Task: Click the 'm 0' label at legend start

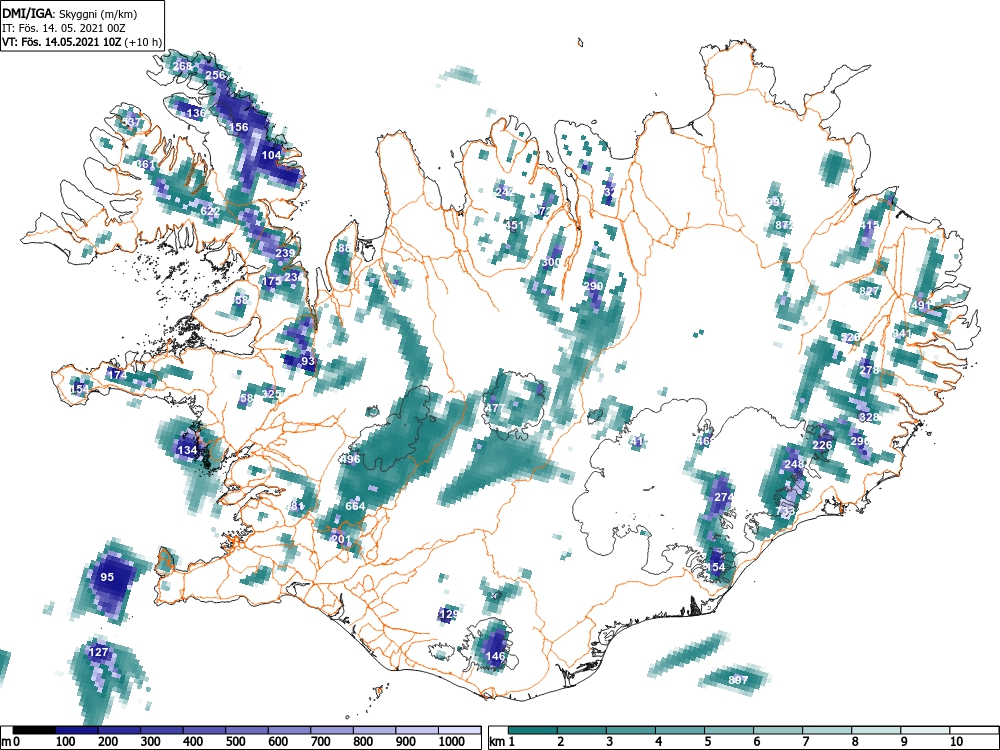Action: [11, 742]
